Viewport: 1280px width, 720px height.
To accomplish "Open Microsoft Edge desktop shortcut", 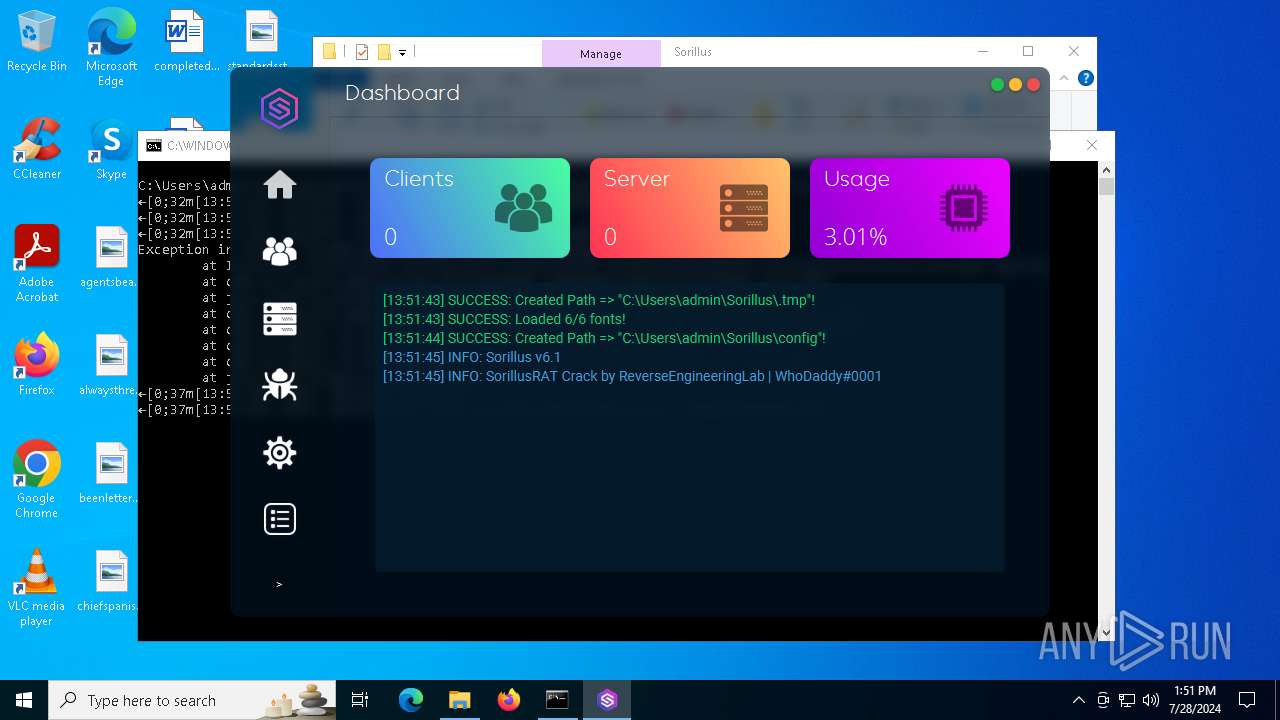I will point(111,47).
